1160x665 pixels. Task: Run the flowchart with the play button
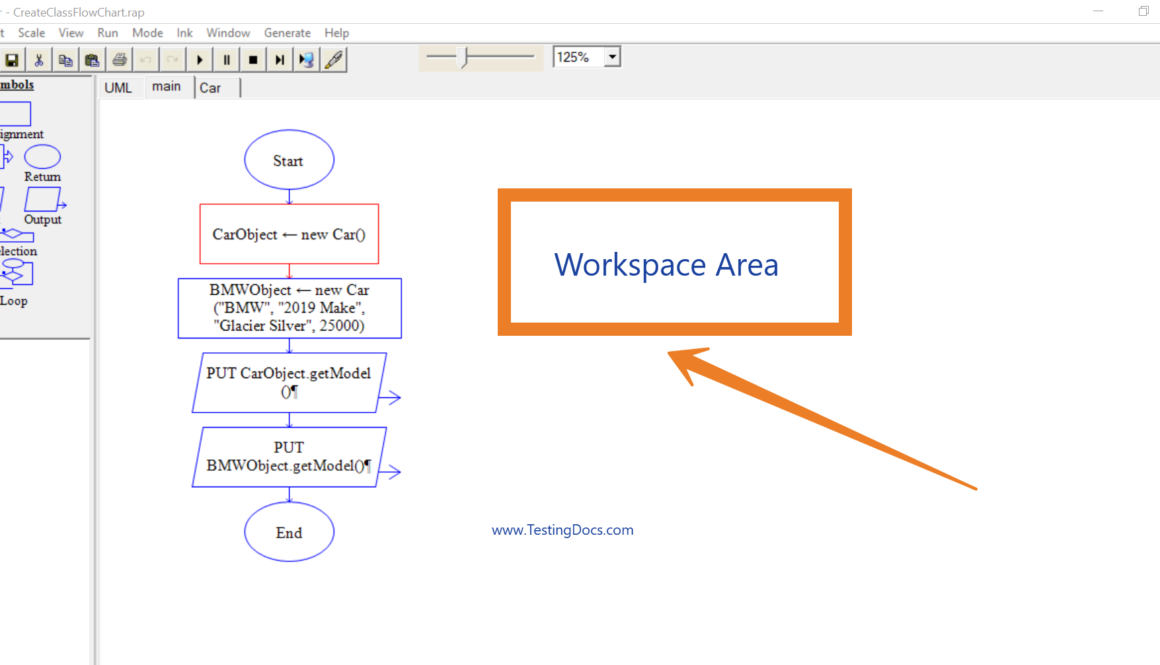click(199, 60)
